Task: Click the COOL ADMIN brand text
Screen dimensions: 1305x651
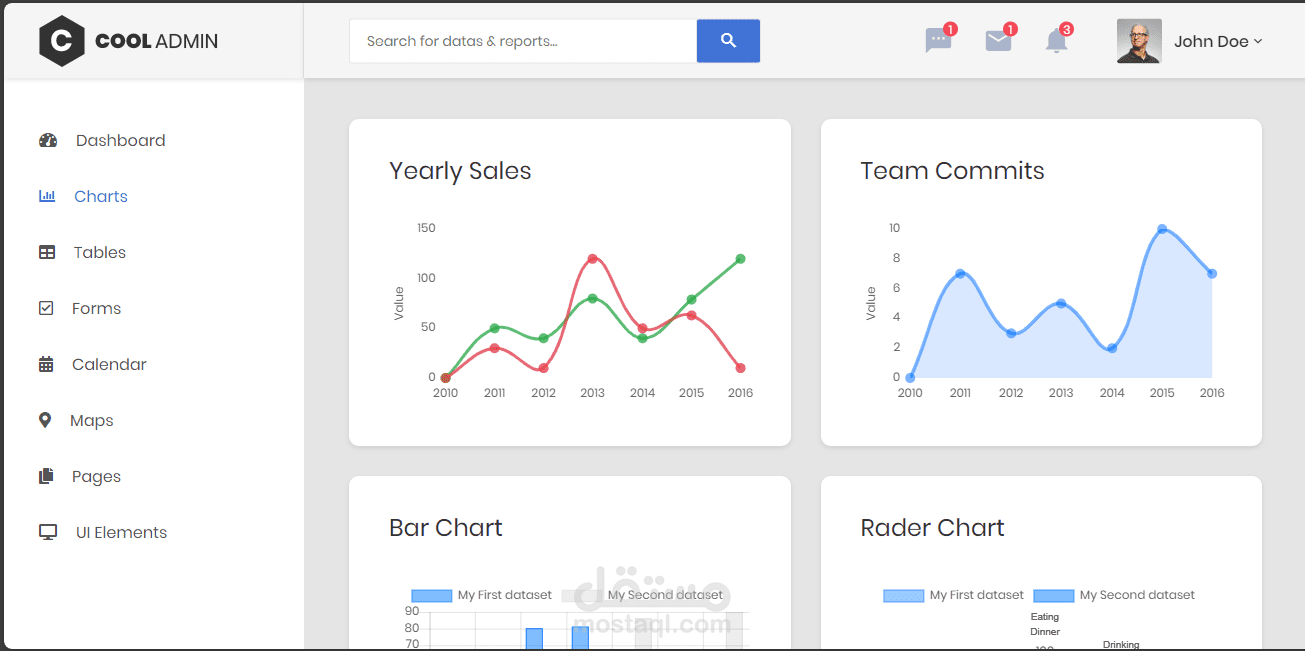Action: click(156, 41)
